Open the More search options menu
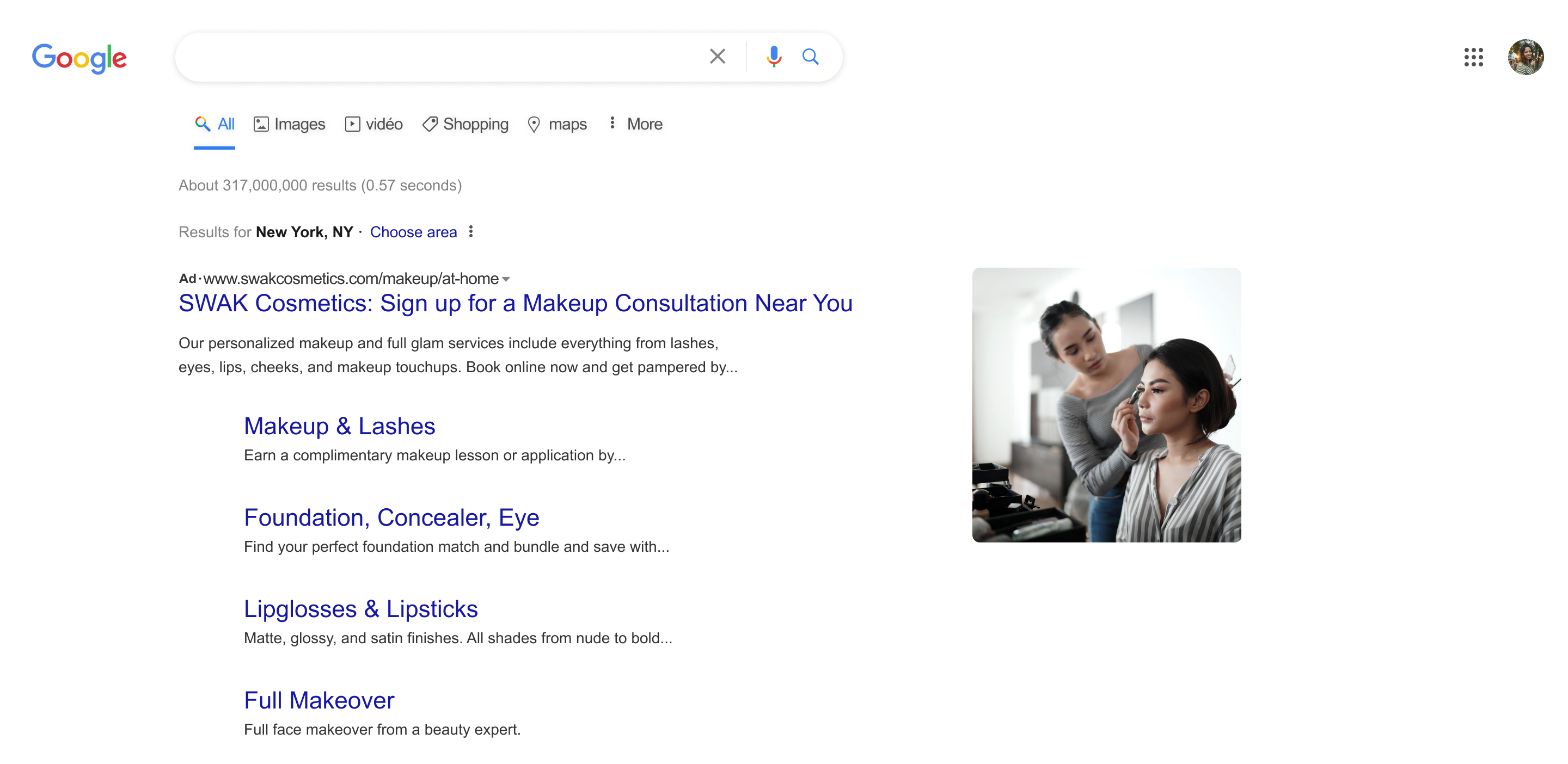 (635, 124)
